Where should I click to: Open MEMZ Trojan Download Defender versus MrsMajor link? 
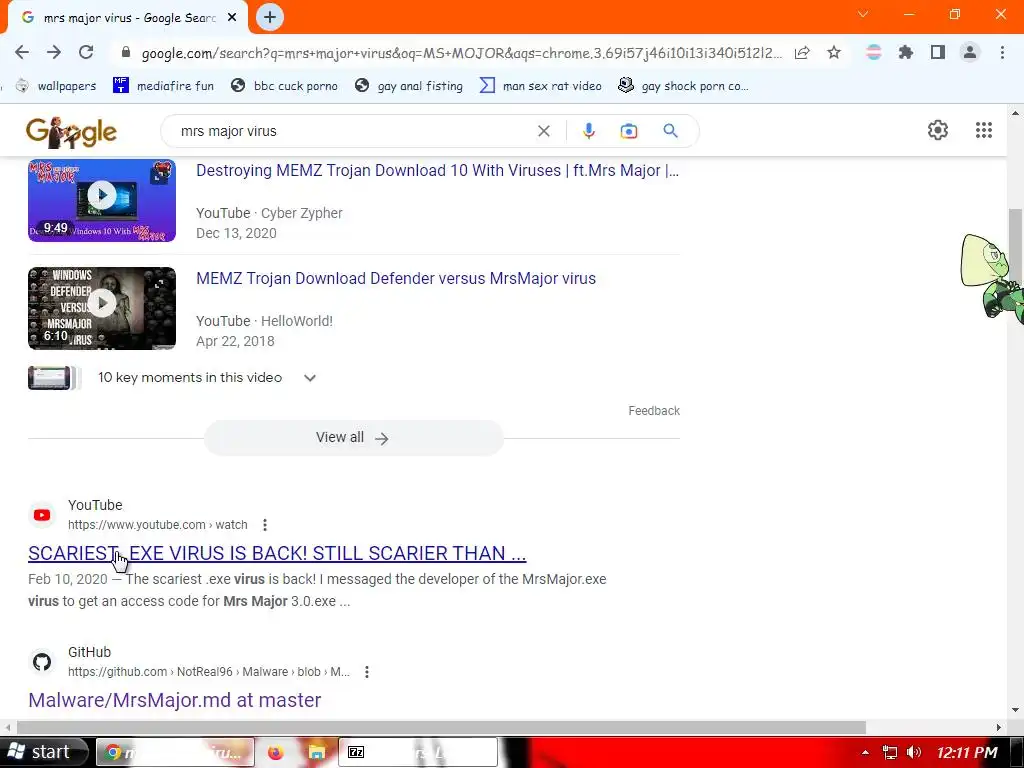396,278
